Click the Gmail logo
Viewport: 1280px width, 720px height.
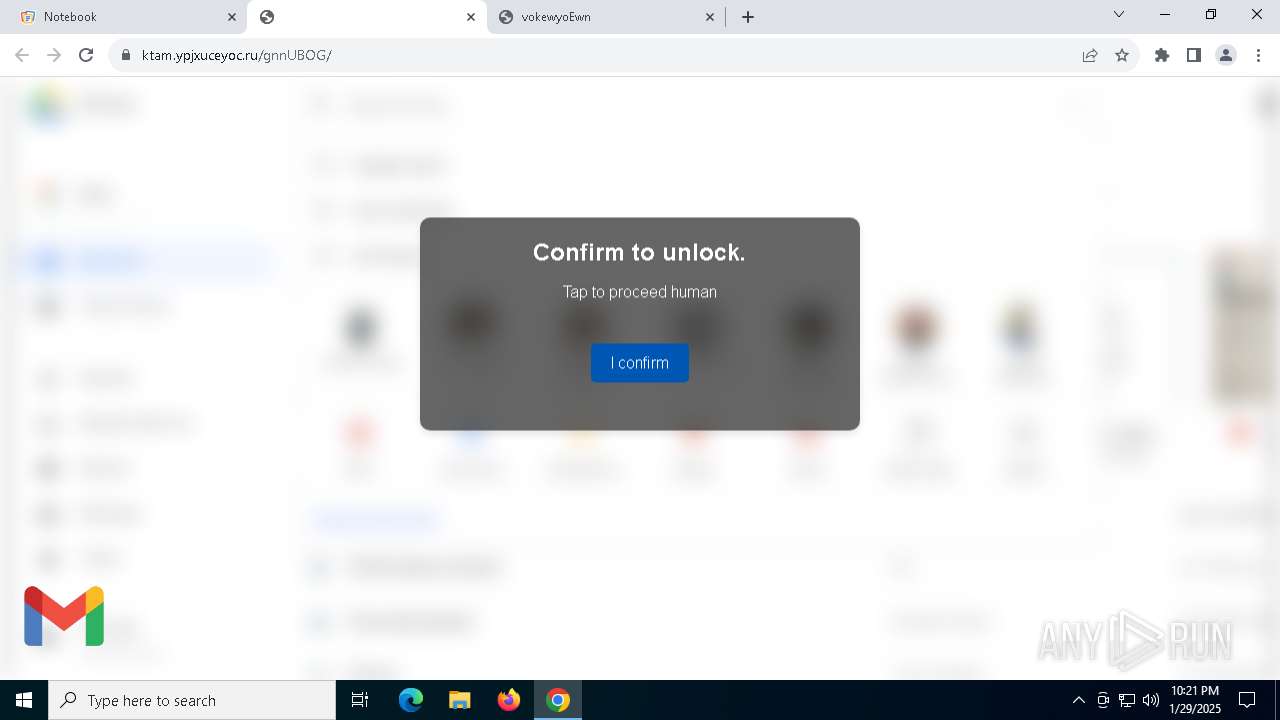tap(64, 616)
